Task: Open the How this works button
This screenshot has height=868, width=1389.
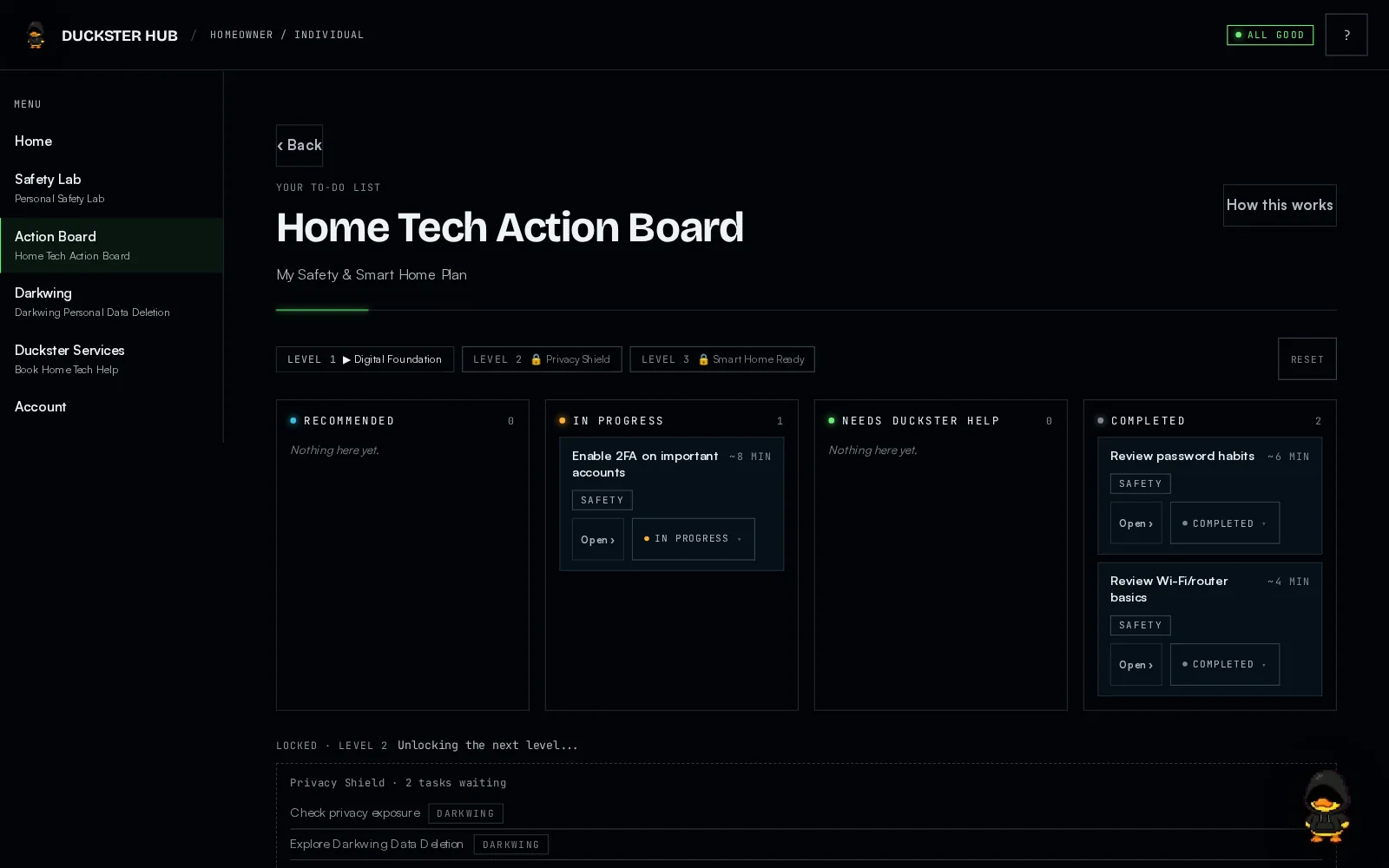Action: click(1280, 205)
